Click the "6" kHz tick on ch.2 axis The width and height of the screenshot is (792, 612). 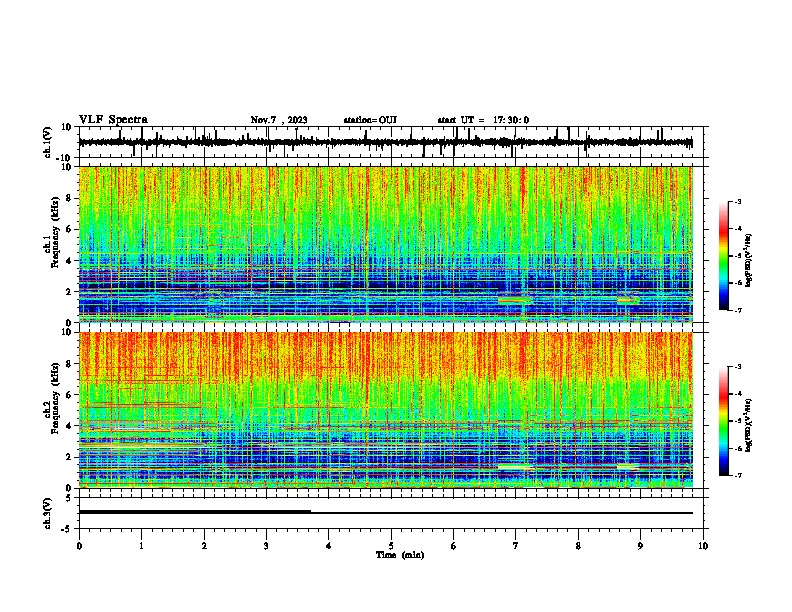(69, 395)
